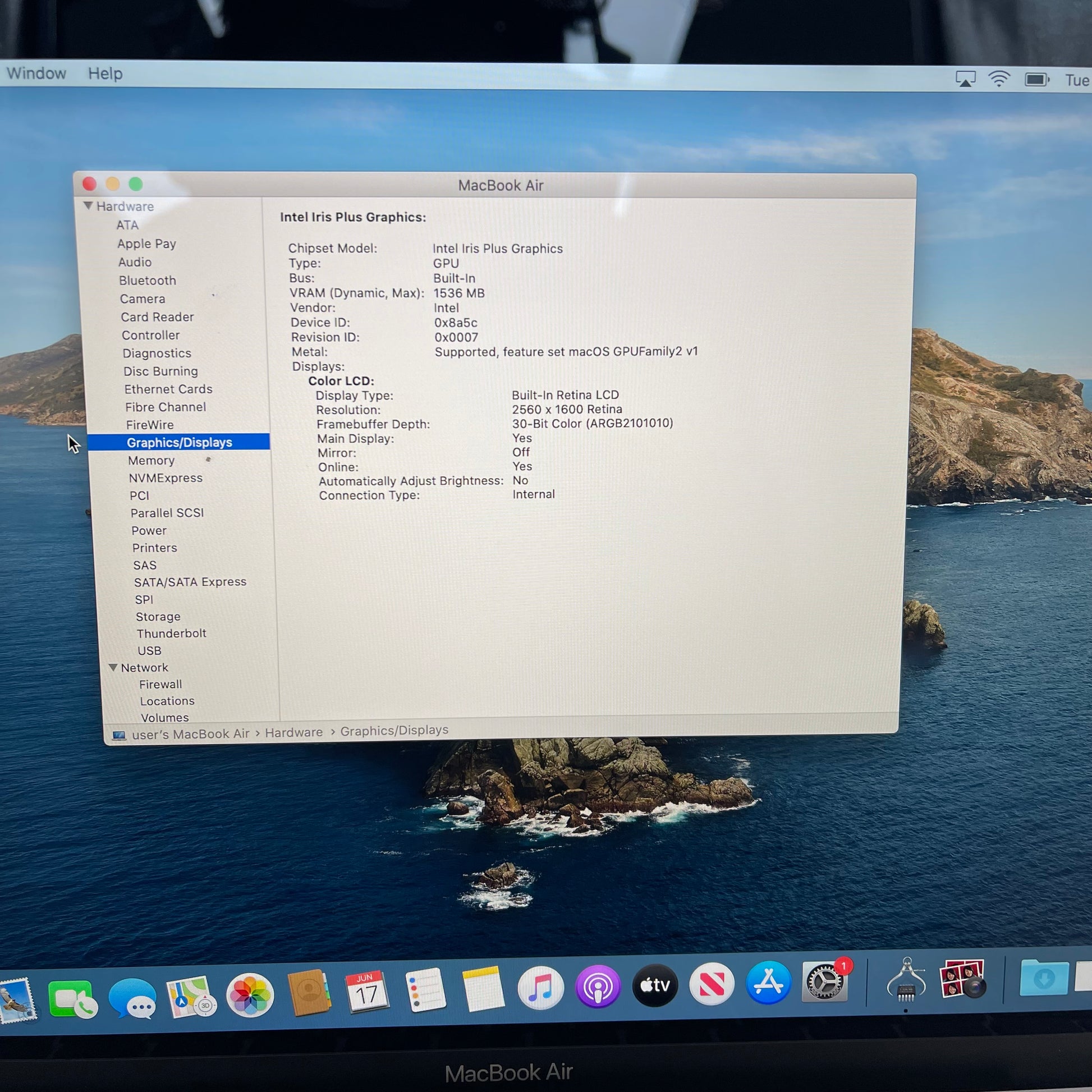Select NVMExpress in the sidebar
Screen dimensions: 1092x1092
(166, 478)
